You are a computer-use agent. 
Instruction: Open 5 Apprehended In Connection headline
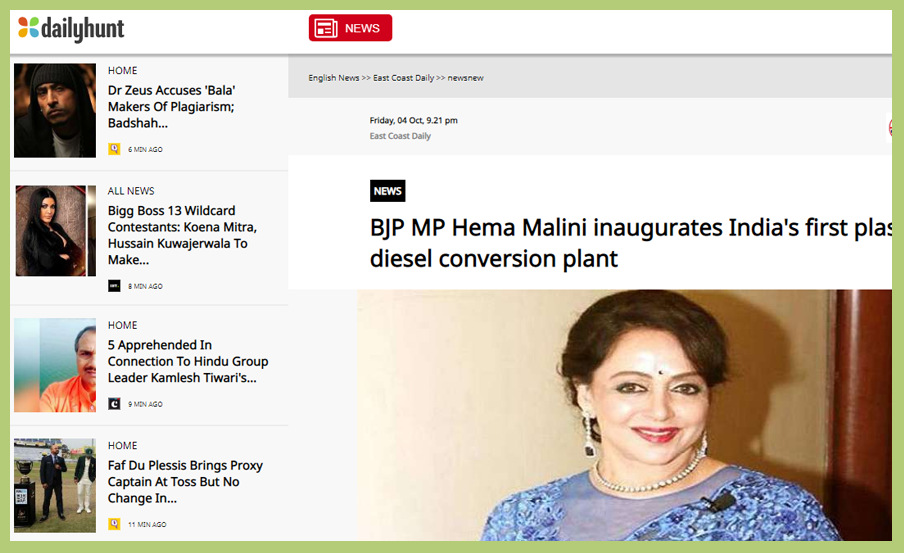188,362
